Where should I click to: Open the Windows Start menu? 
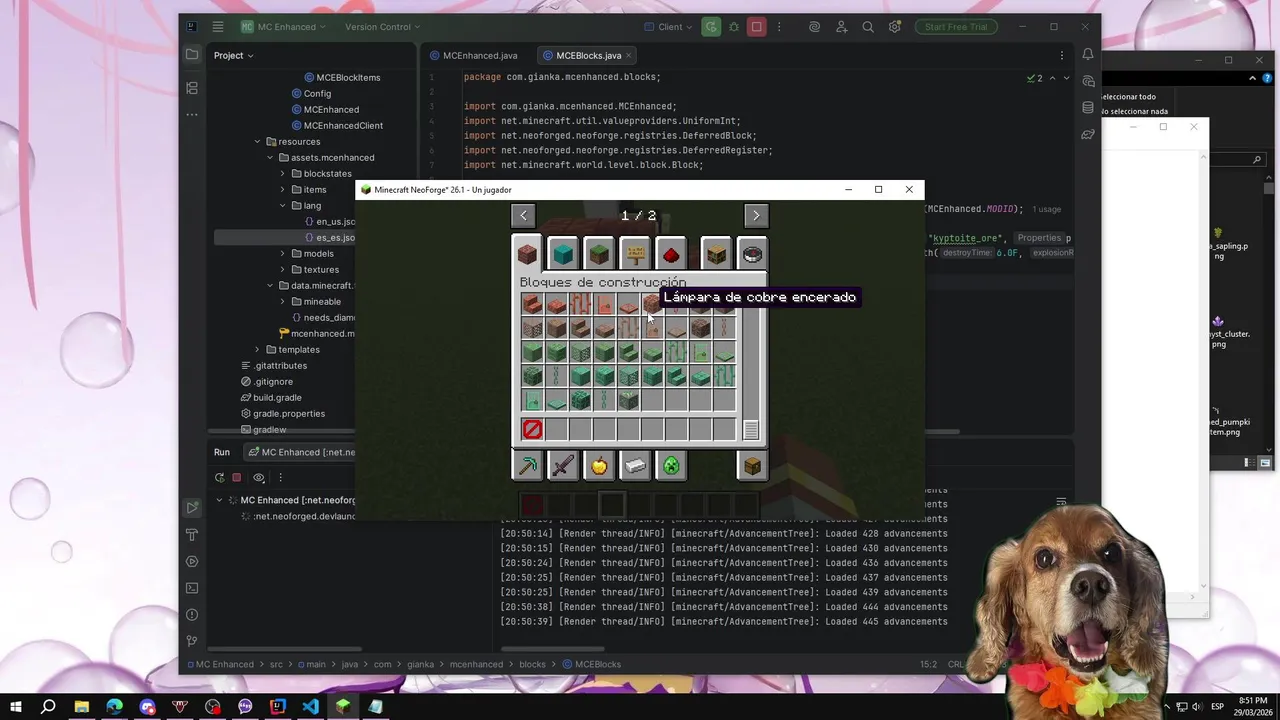(x=16, y=706)
